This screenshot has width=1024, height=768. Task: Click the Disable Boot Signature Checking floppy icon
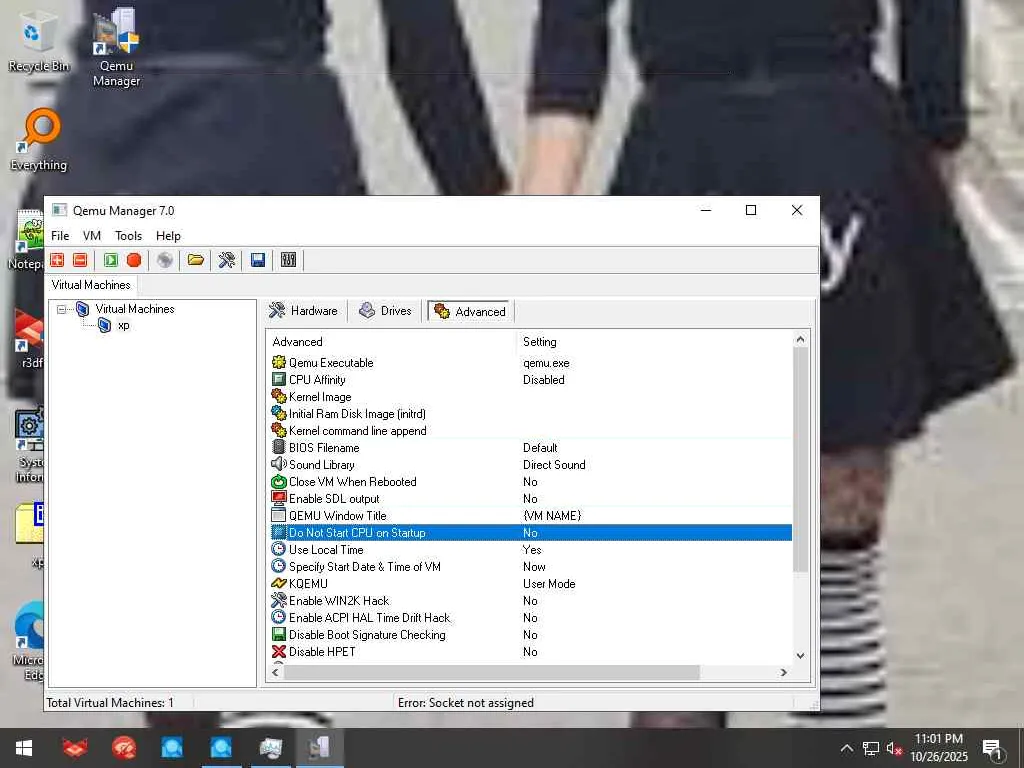(279, 634)
